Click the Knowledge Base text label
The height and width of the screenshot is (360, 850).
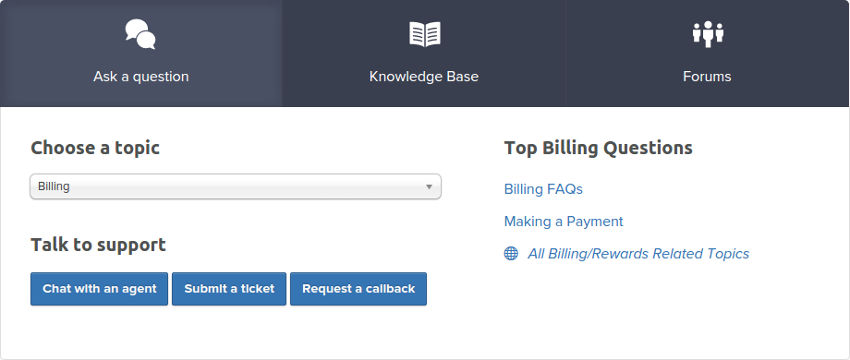click(424, 76)
